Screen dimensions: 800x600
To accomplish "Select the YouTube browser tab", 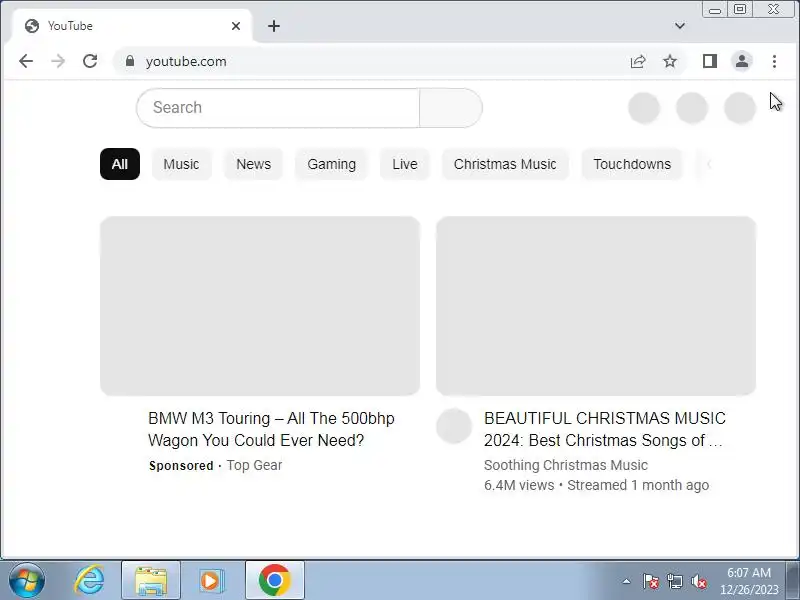I will coord(133,26).
